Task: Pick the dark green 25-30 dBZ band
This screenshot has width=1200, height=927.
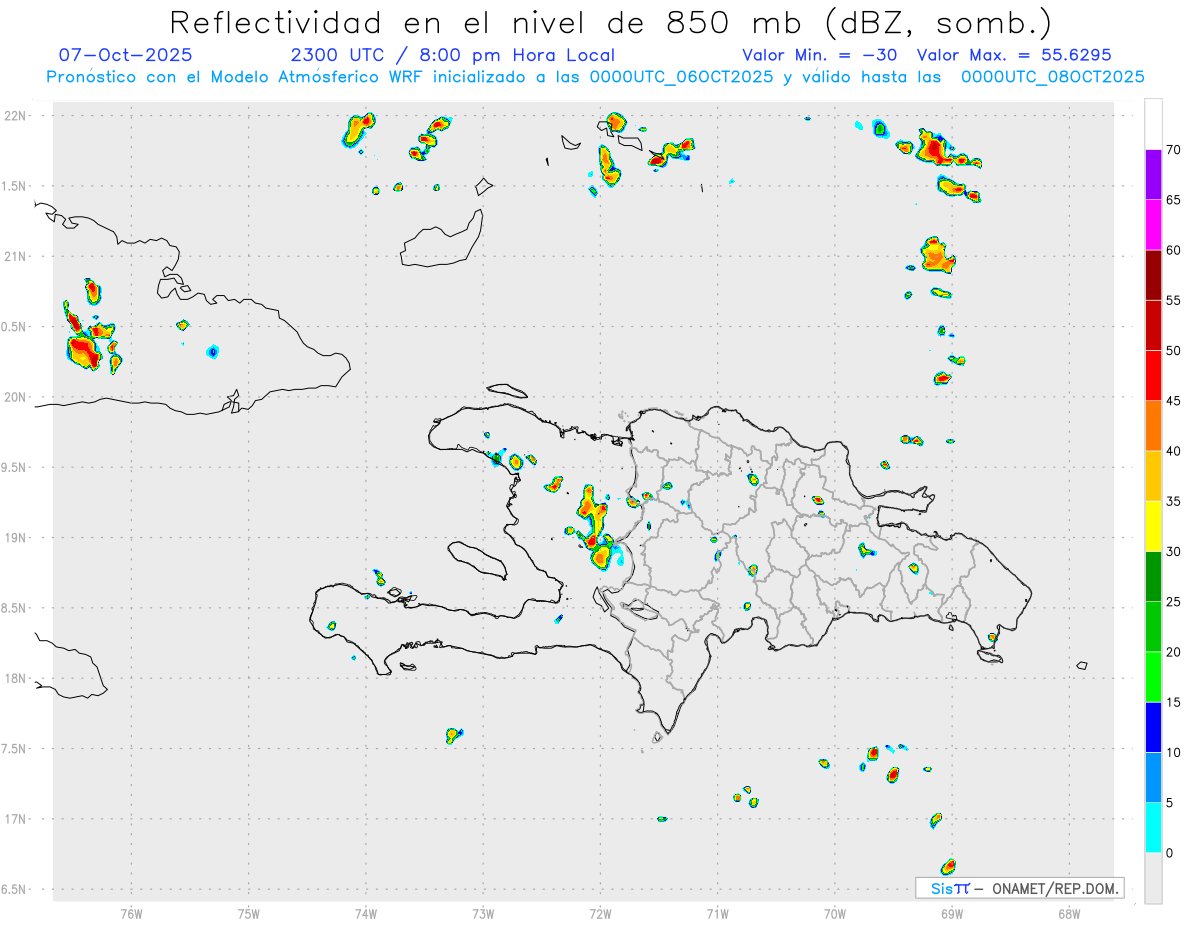Action: click(x=1153, y=577)
